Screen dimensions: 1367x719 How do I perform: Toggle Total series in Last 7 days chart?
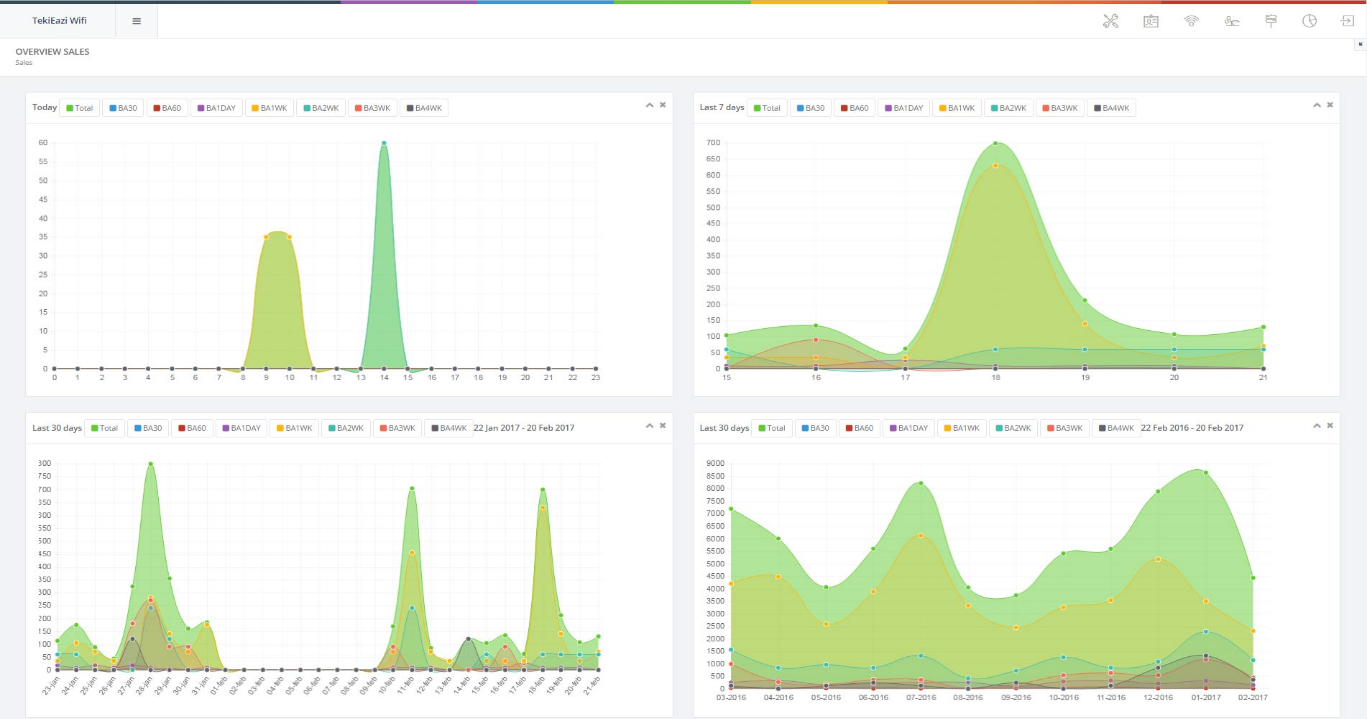point(767,108)
